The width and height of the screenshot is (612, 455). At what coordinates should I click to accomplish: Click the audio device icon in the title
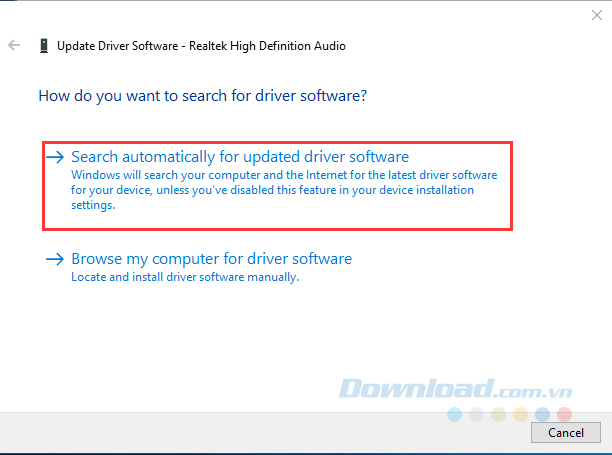44,46
